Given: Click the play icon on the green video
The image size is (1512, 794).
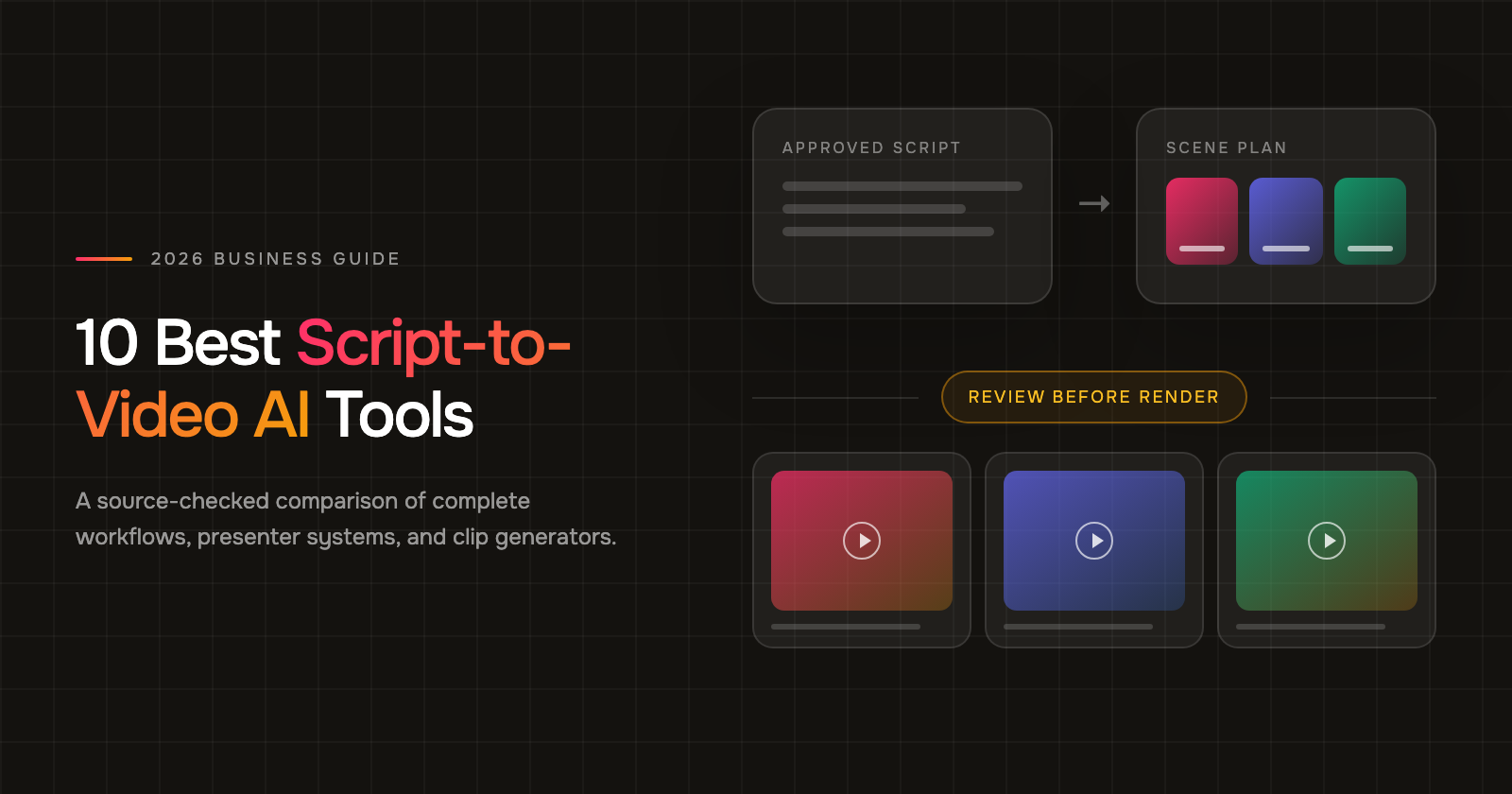Looking at the screenshot, I should 1327,541.
